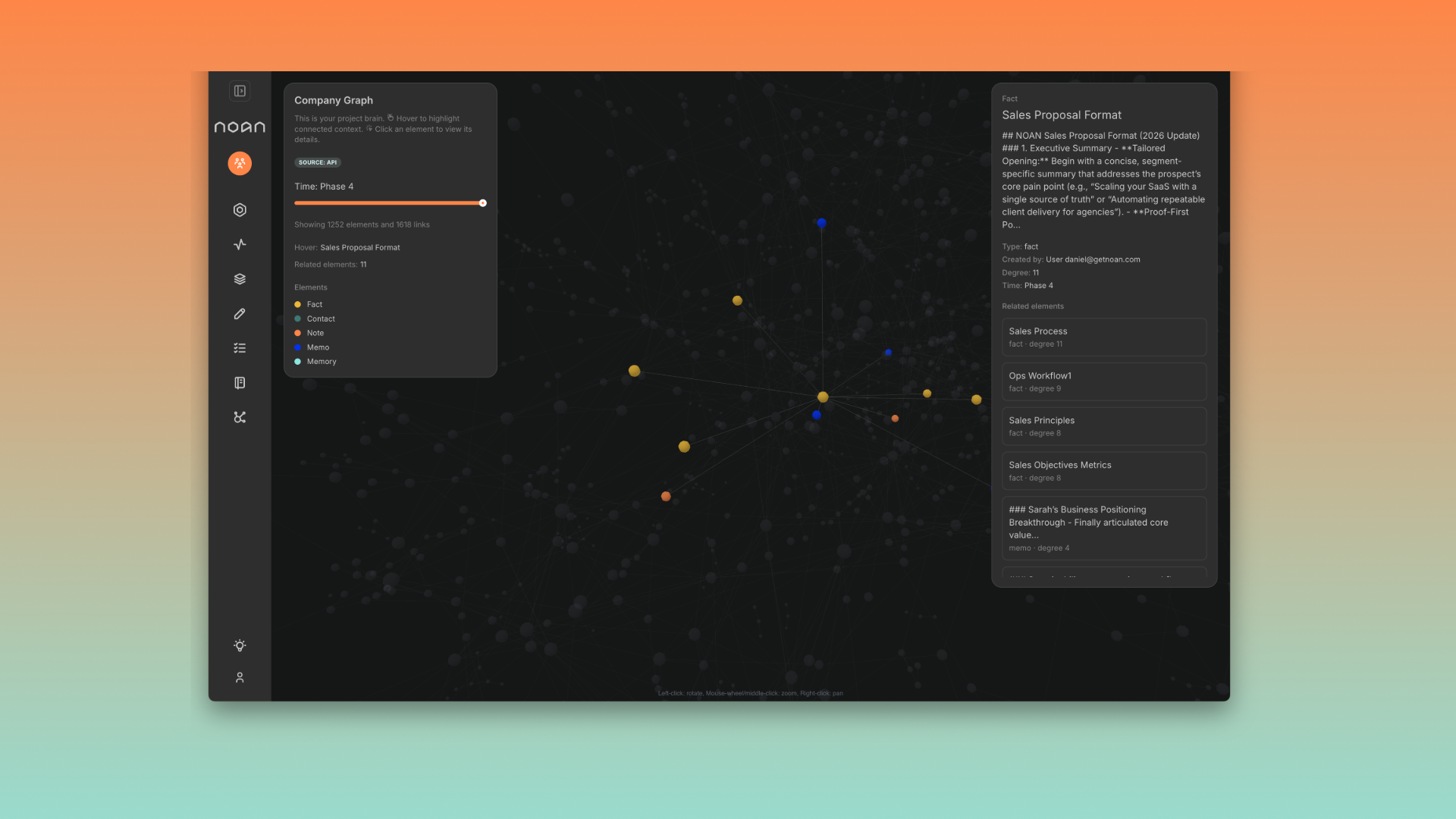Open the user profile icon
1456x819 pixels.
(x=240, y=677)
